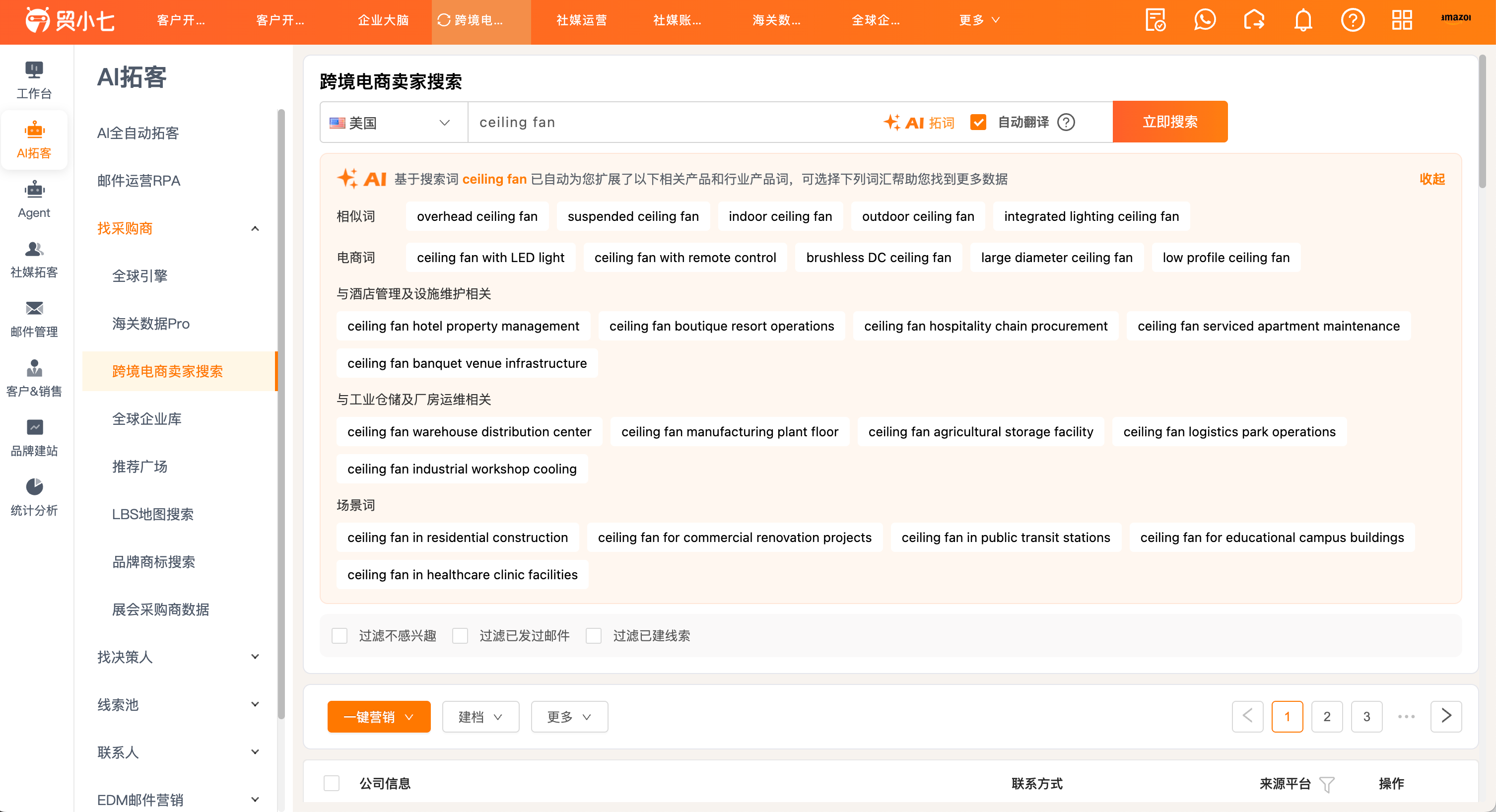The height and width of the screenshot is (812, 1496).
Task: Click the help question mark in top bar
Action: [x=1353, y=20]
